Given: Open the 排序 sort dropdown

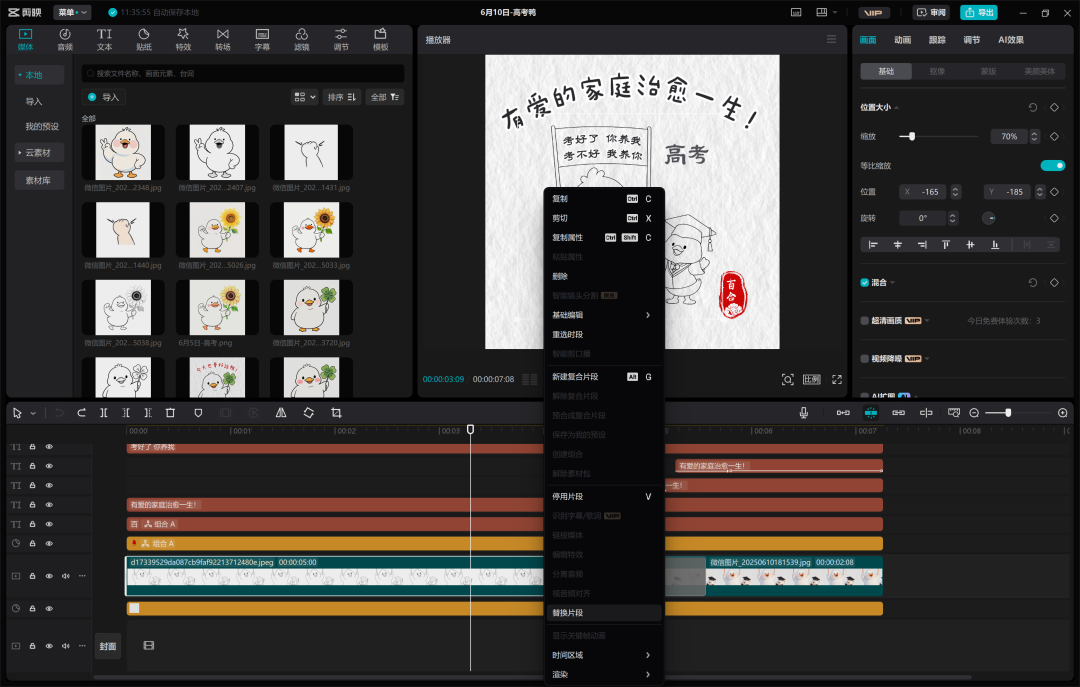Looking at the screenshot, I should [342, 97].
